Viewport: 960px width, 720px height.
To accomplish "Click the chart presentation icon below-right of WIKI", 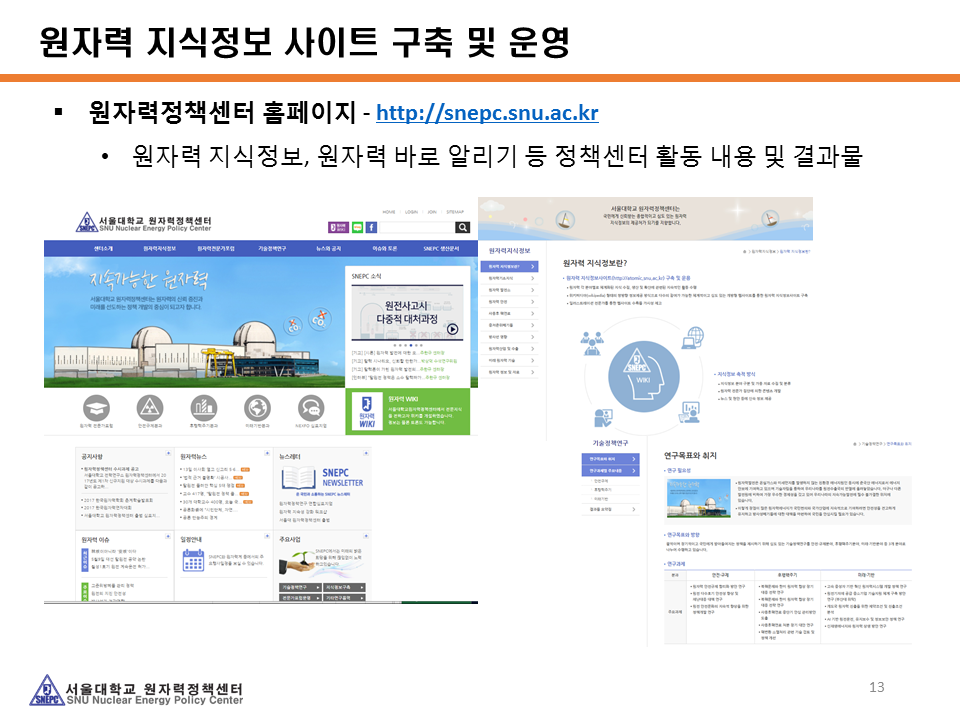I will (x=689, y=411).
